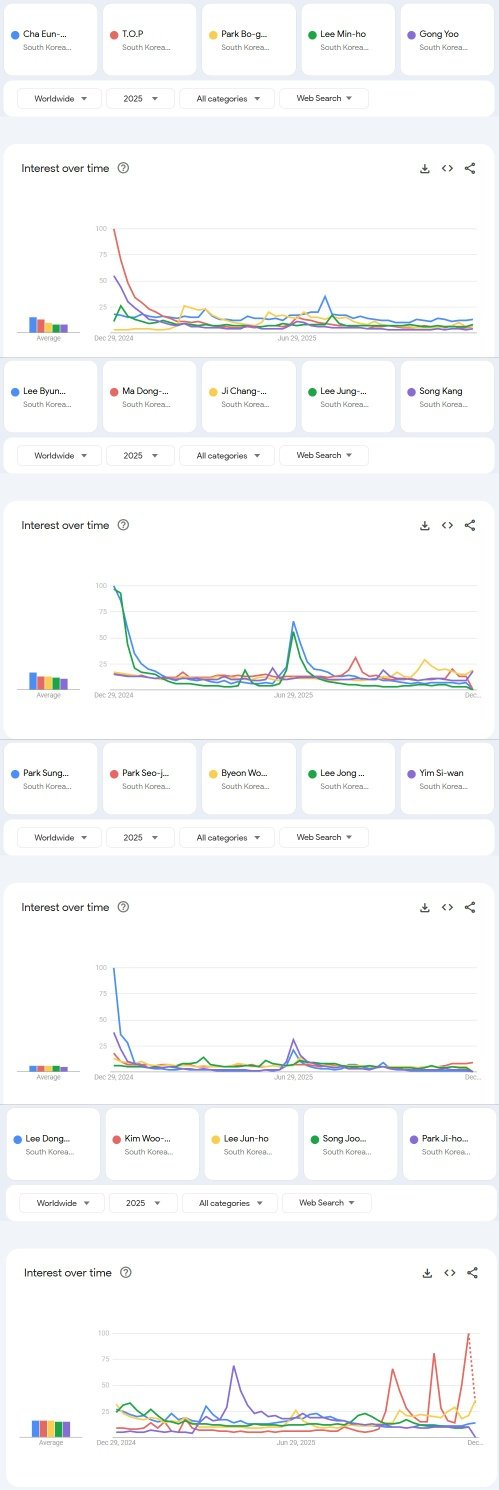Click the Song Joo... search term card
Screen dimensions: 499x1490
[351, 1144]
